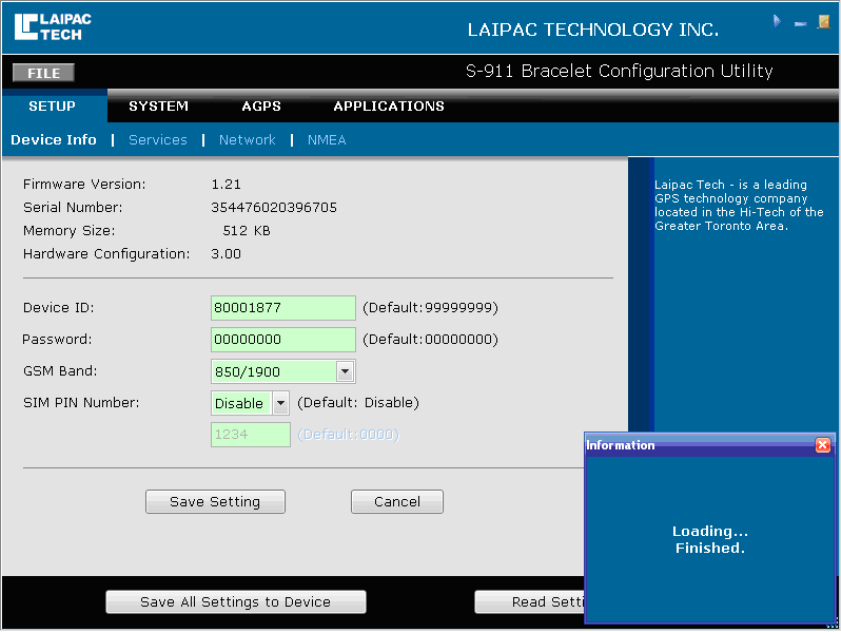
Task: Click the SIM PIN 1234 input field
Action: click(x=250, y=435)
